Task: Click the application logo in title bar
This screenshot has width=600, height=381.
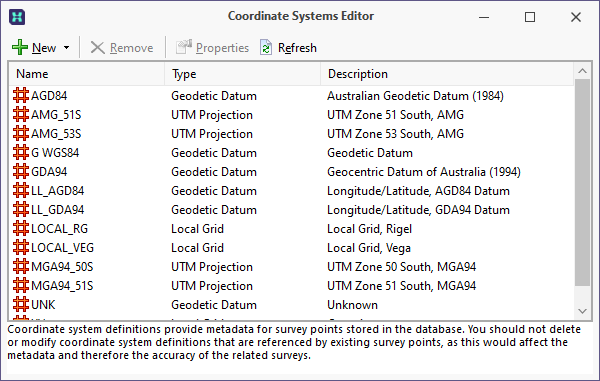Action: pos(17,17)
